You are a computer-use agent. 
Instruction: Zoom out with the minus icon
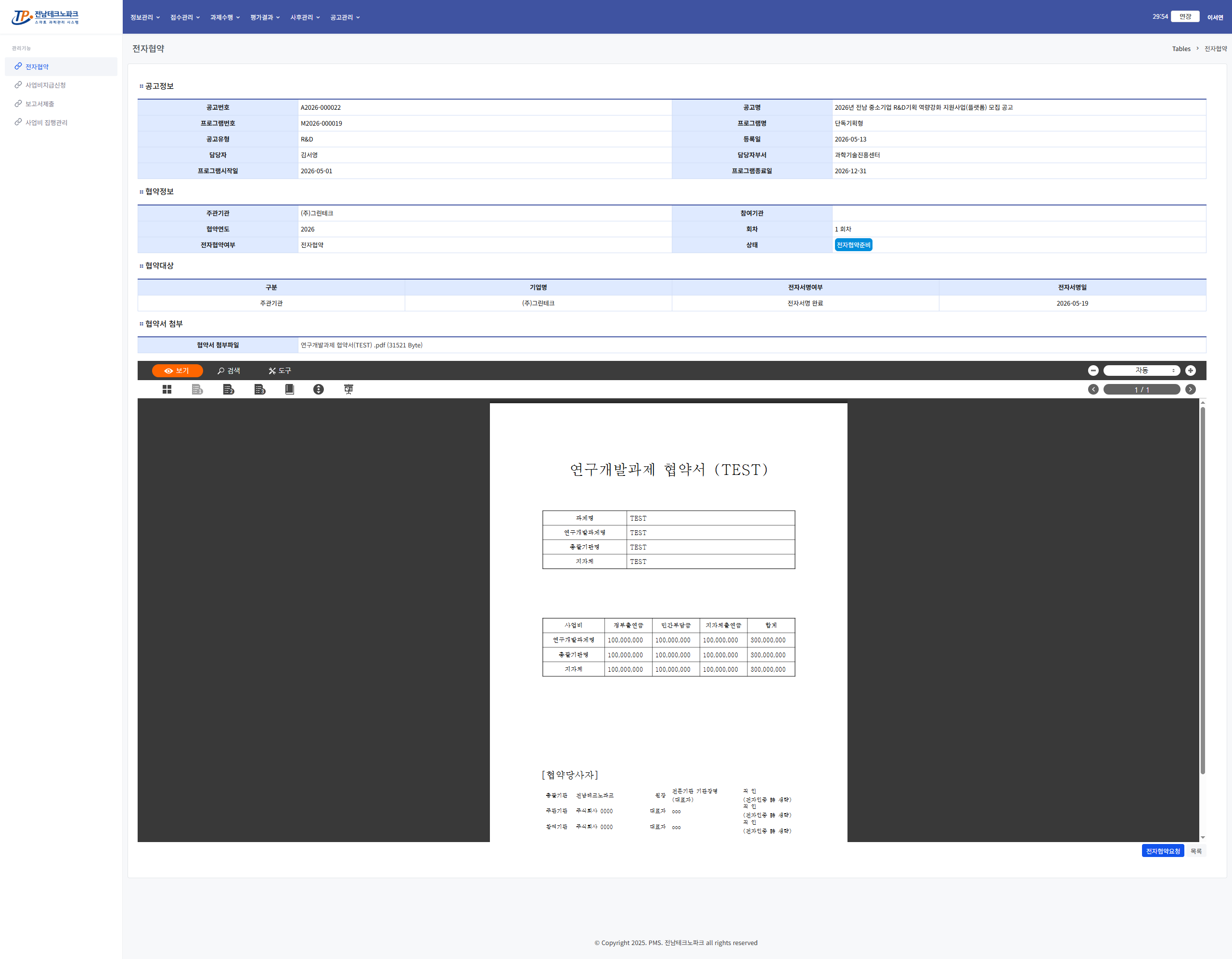(x=1093, y=371)
